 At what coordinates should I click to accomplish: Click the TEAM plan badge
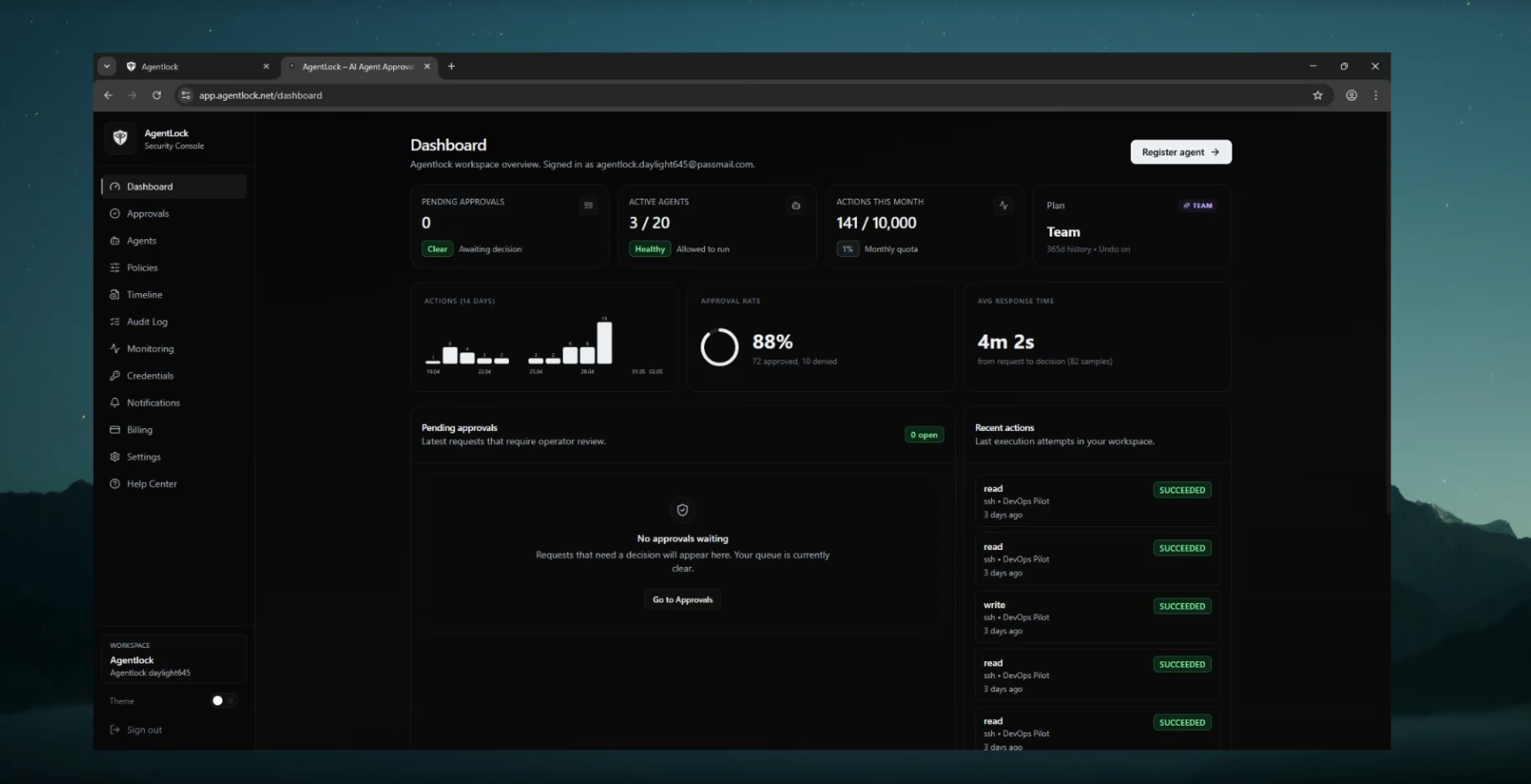1198,206
